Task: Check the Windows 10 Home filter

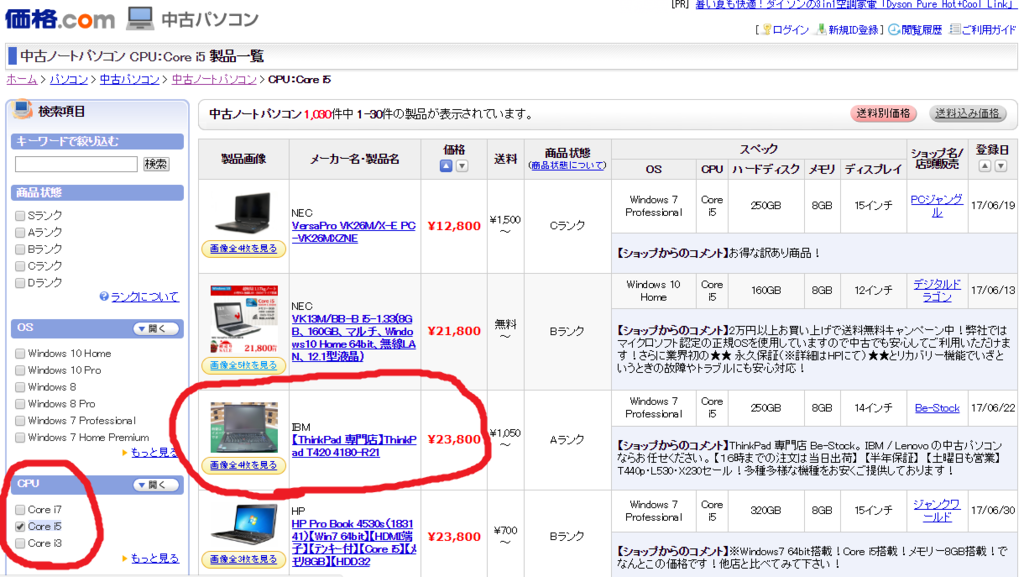Action: [21, 353]
